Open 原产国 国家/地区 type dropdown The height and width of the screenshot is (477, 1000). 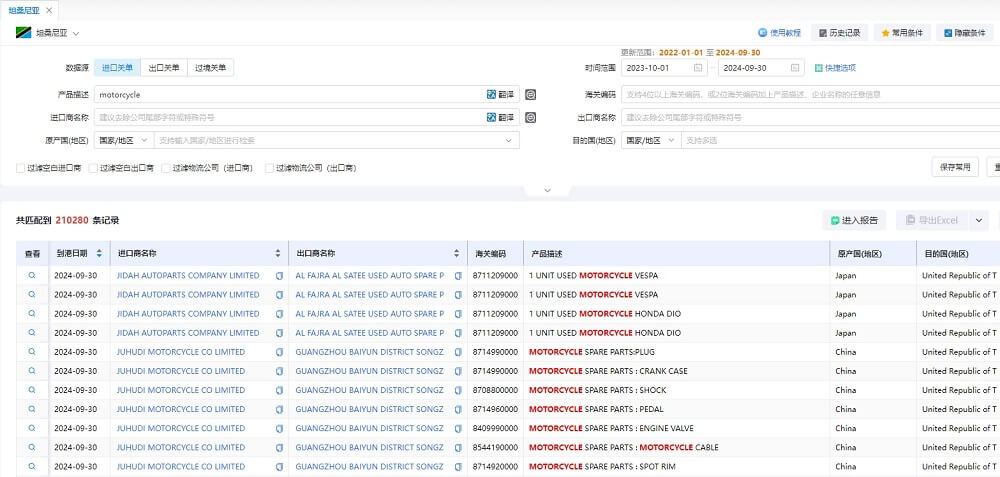[x=124, y=140]
